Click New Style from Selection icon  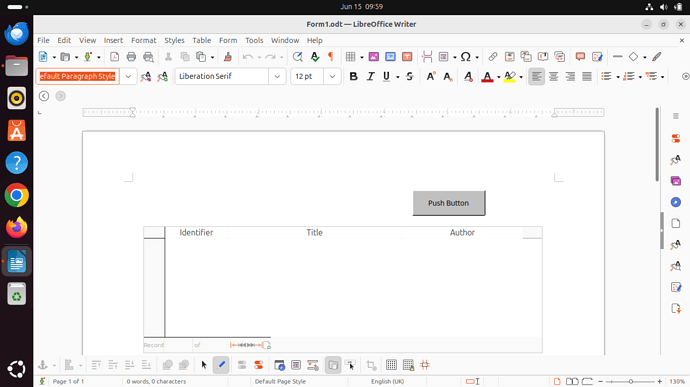pyautogui.click(x=162, y=77)
